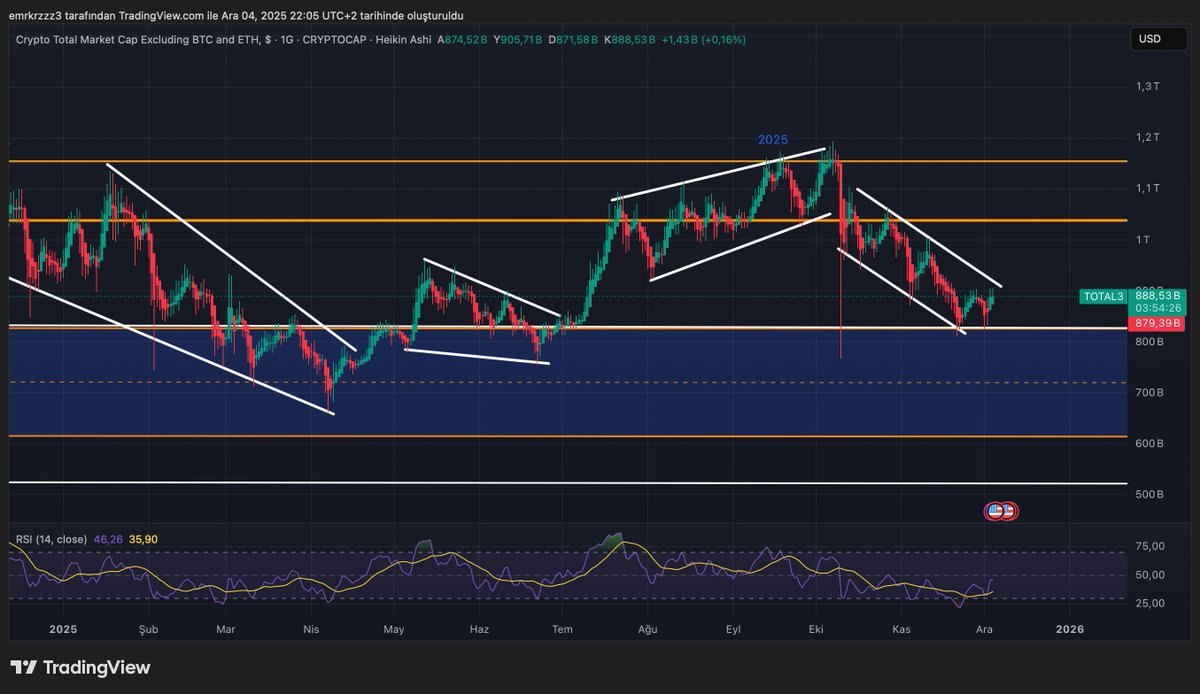Screen dimensions: 1200x694
Task: Click the 2026 label on the time axis
Action: click(x=1070, y=629)
